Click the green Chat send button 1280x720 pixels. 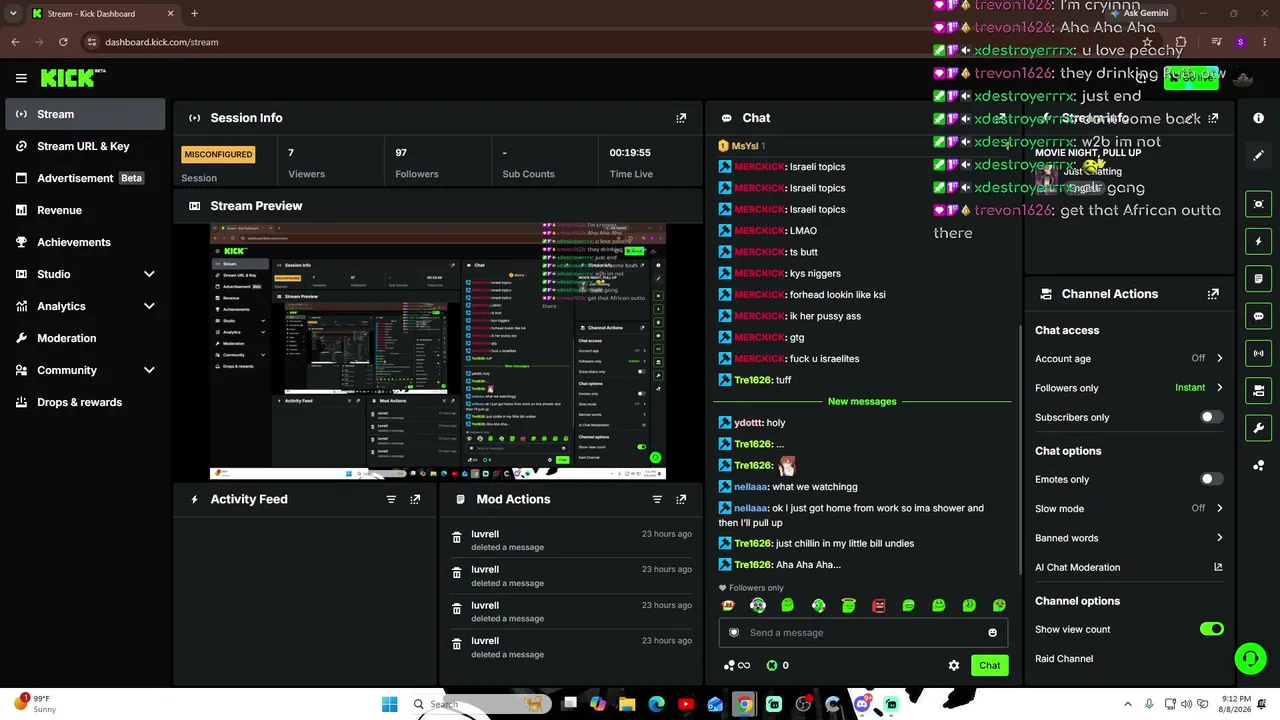(x=989, y=665)
